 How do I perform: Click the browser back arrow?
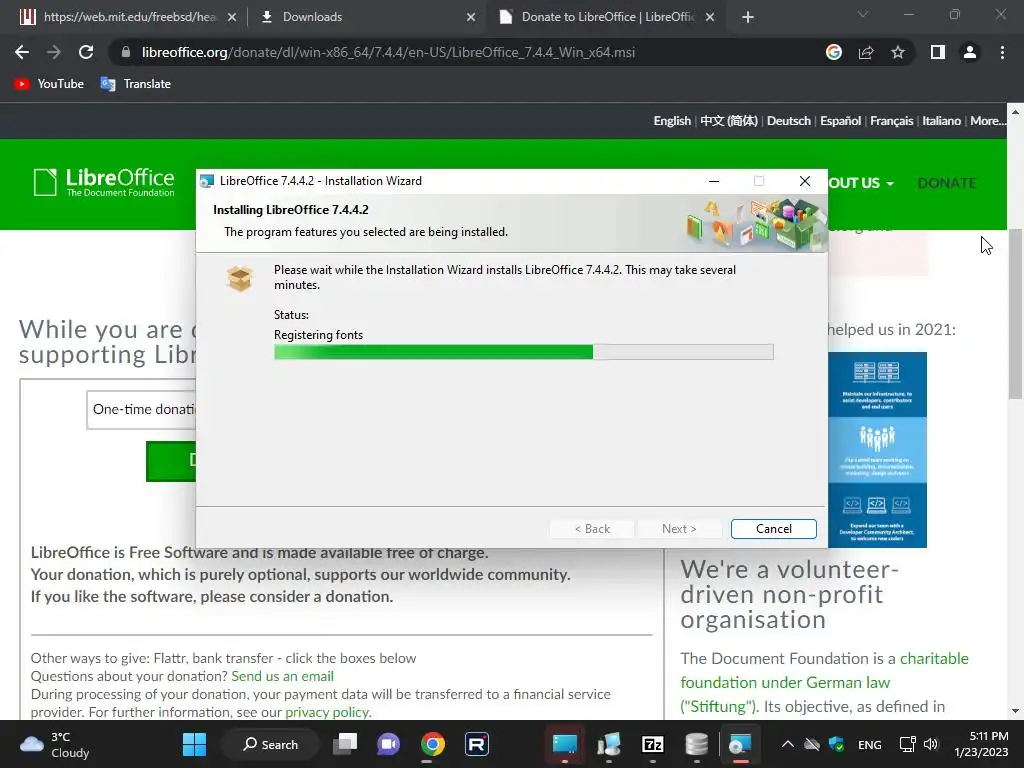pos(22,52)
